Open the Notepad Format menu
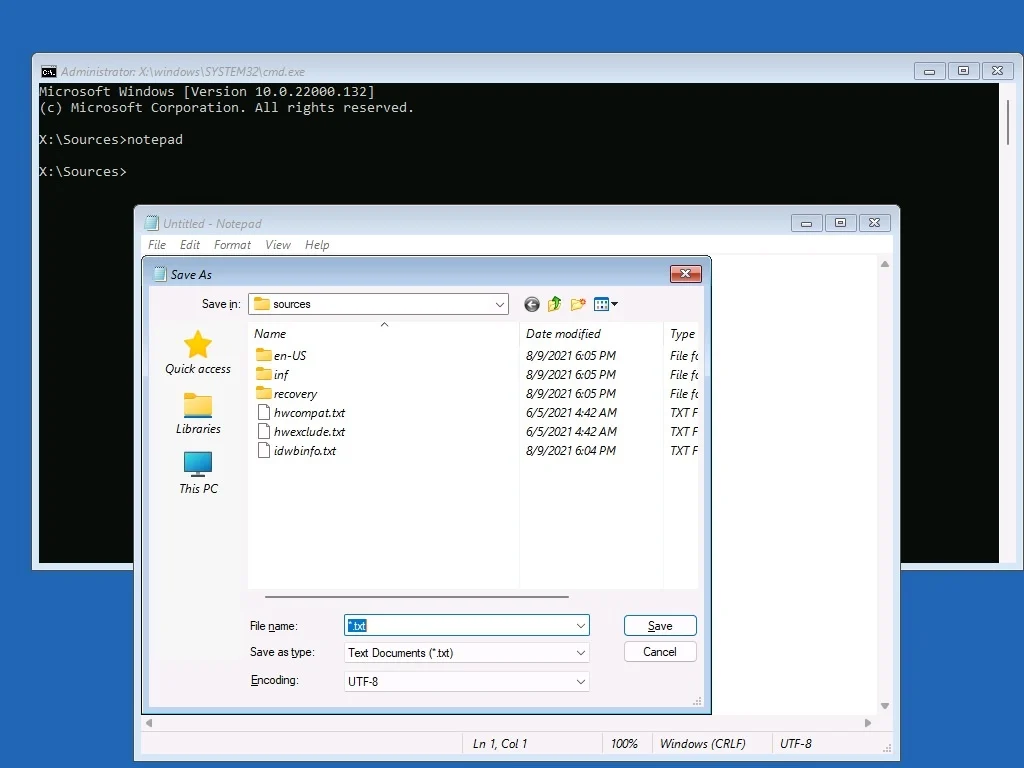Image resolution: width=1024 pixels, height=768 pixels. point(232,245)
